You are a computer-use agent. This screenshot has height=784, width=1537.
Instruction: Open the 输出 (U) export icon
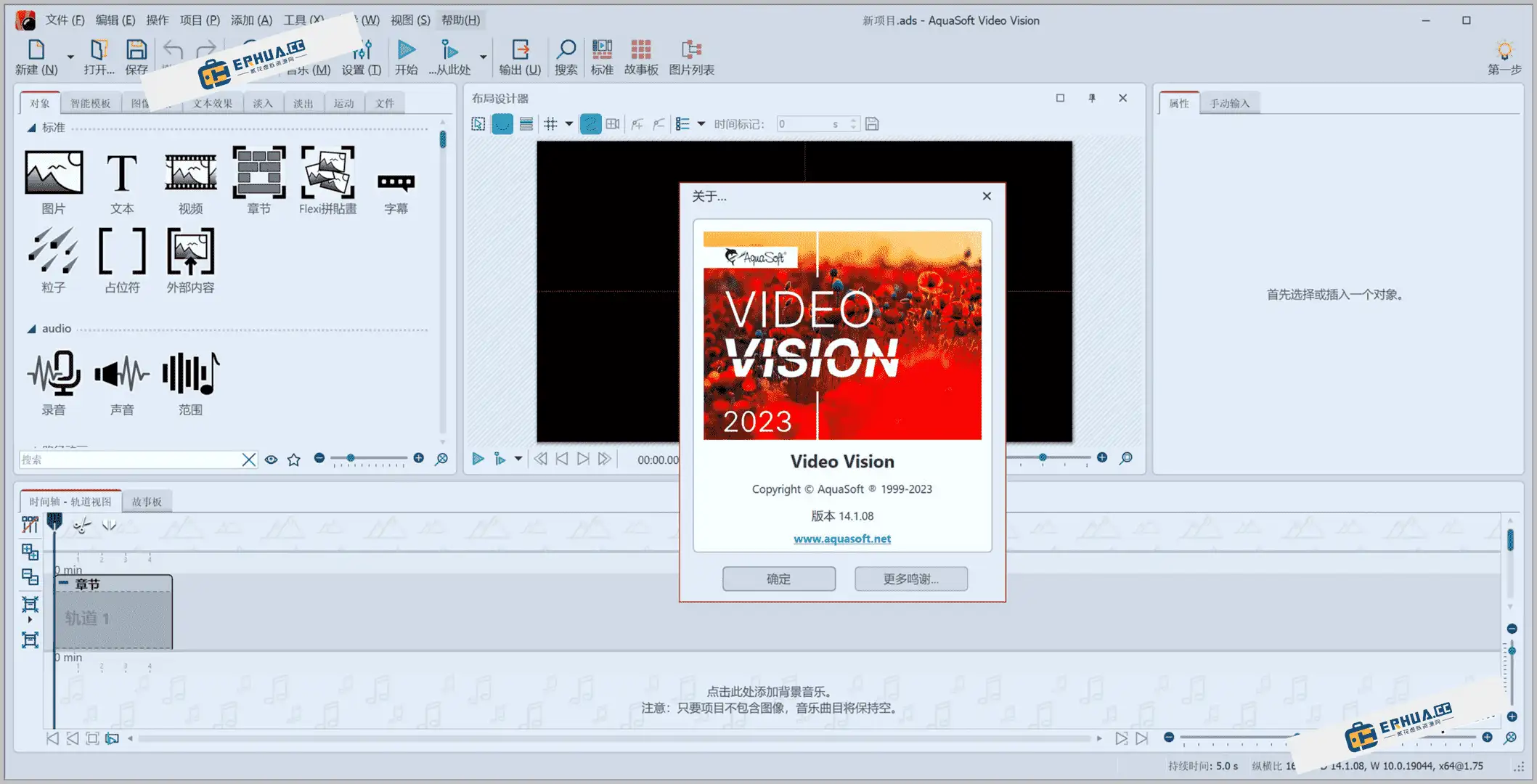coord(520,49)
